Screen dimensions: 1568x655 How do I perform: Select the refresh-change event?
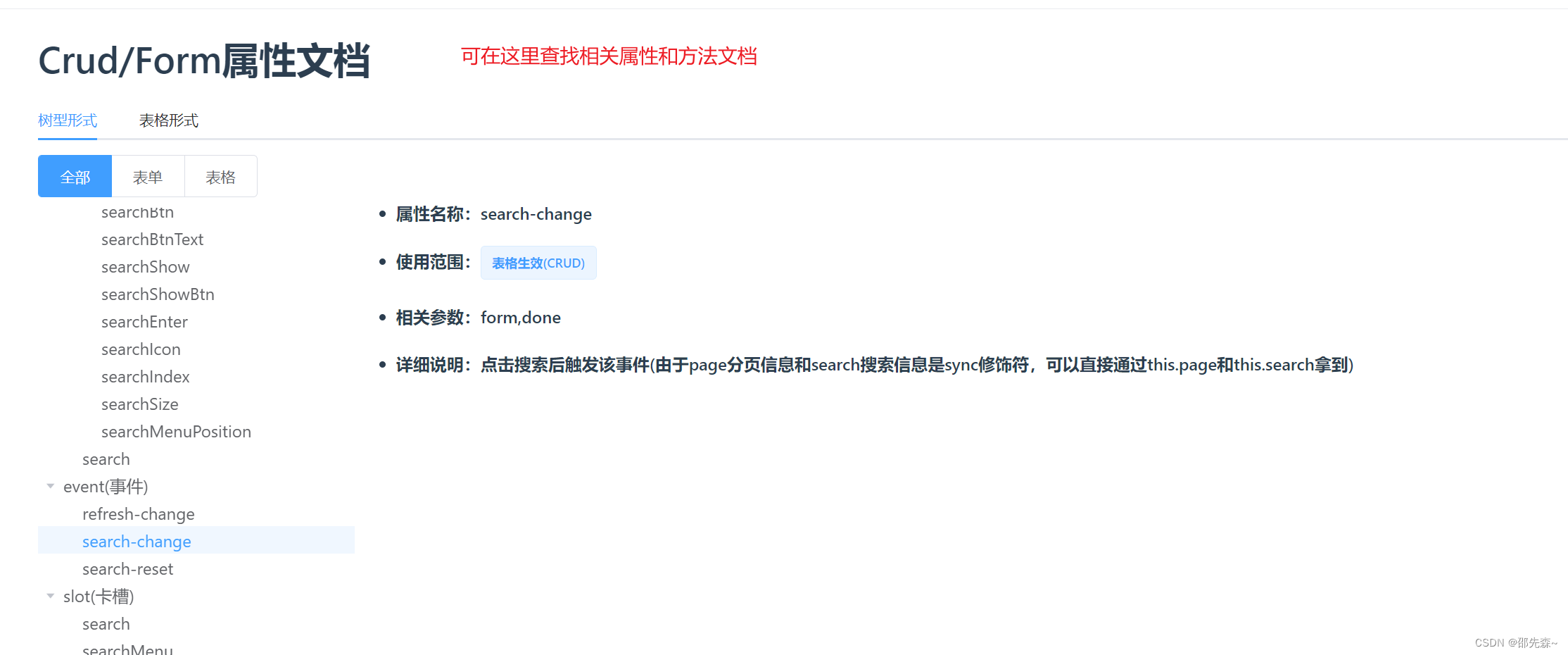pos(138,513)
